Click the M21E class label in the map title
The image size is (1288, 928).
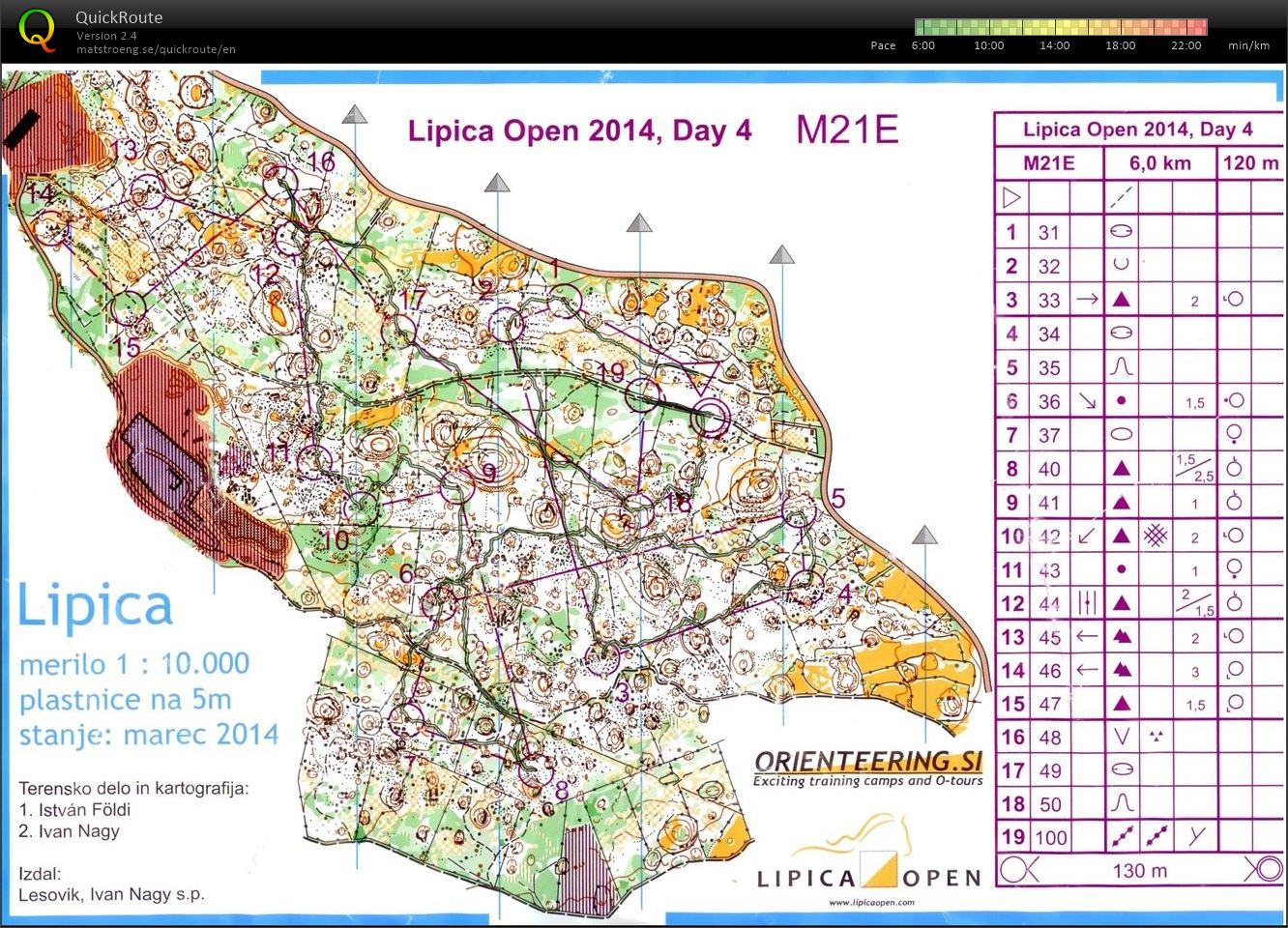coord(847,130)
